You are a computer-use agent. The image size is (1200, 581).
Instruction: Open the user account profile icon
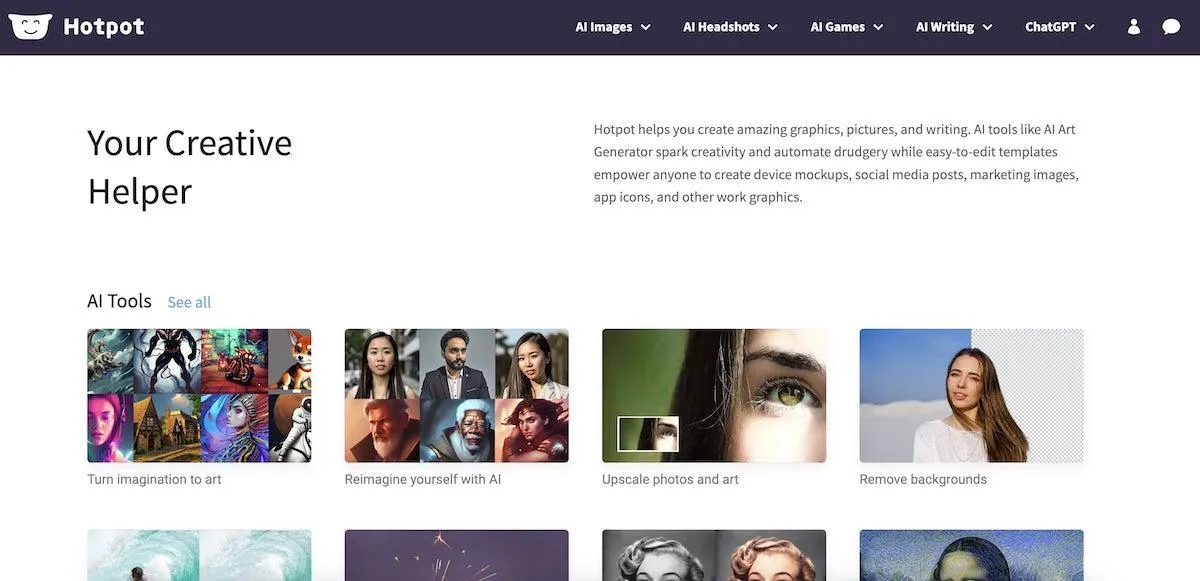1133,27
